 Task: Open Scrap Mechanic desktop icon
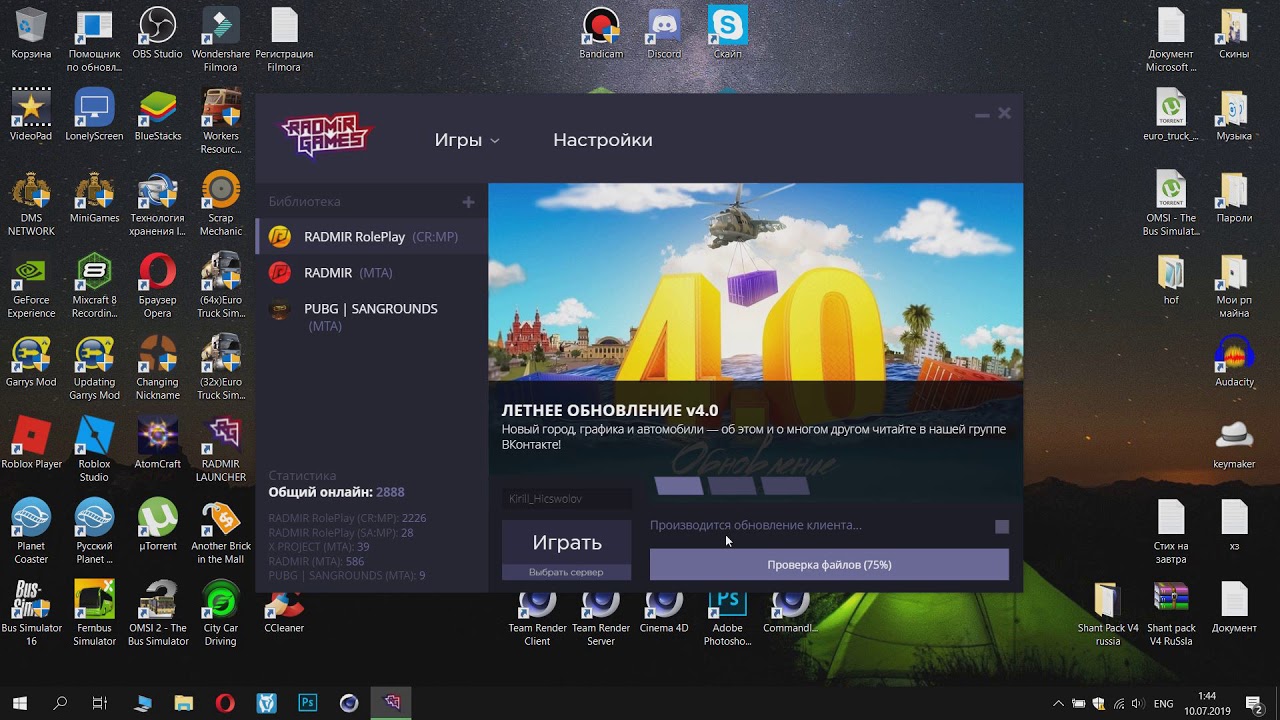(x=221, y=205)
